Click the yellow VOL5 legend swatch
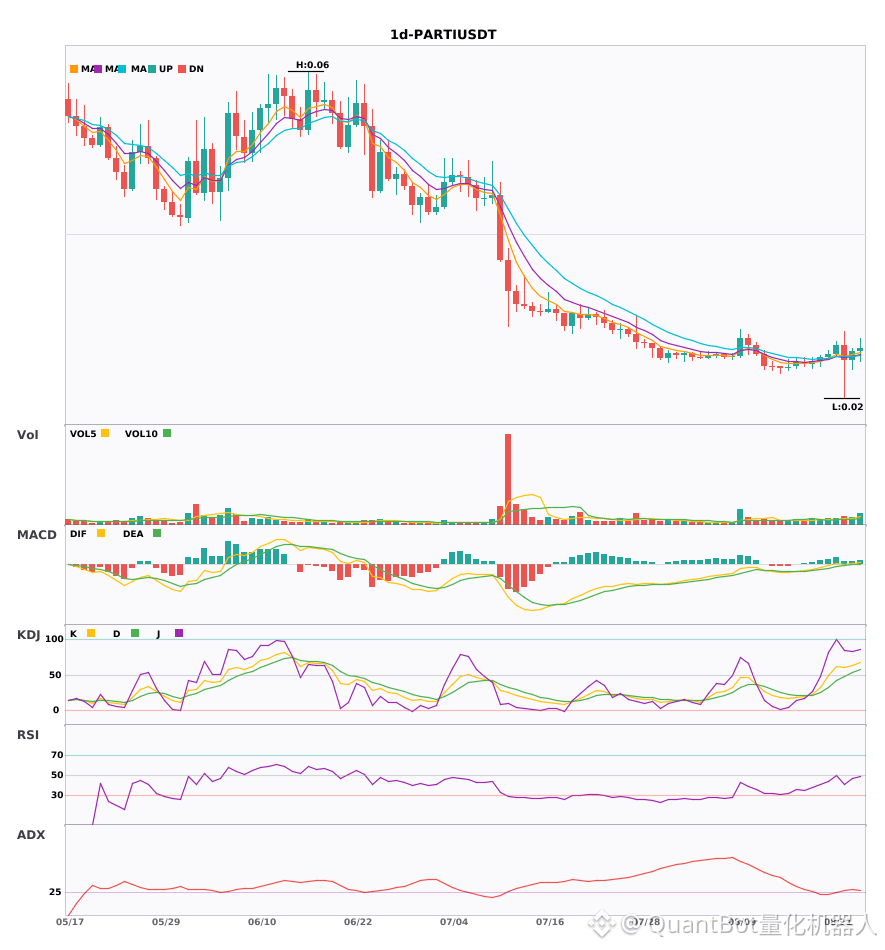Image resolution: width=885 pixels, height=950 pixels. point(105,433)
